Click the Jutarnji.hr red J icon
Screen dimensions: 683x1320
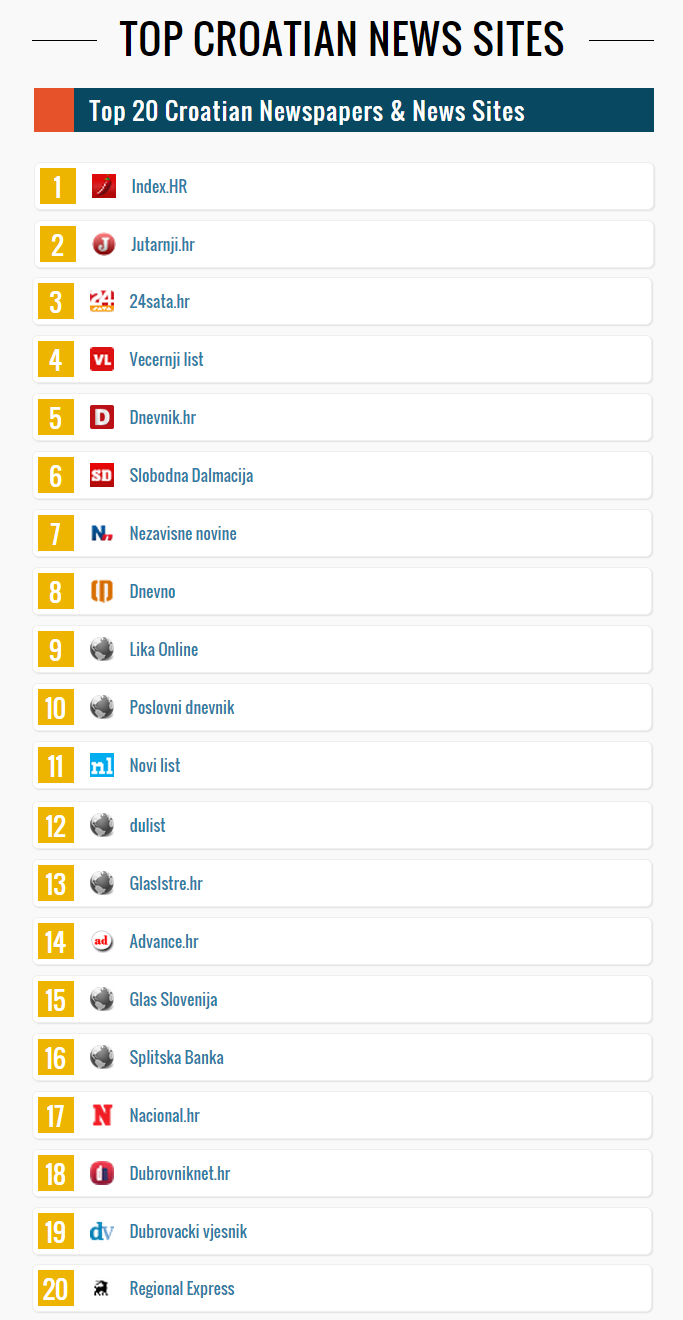click(x=104, y=244)
